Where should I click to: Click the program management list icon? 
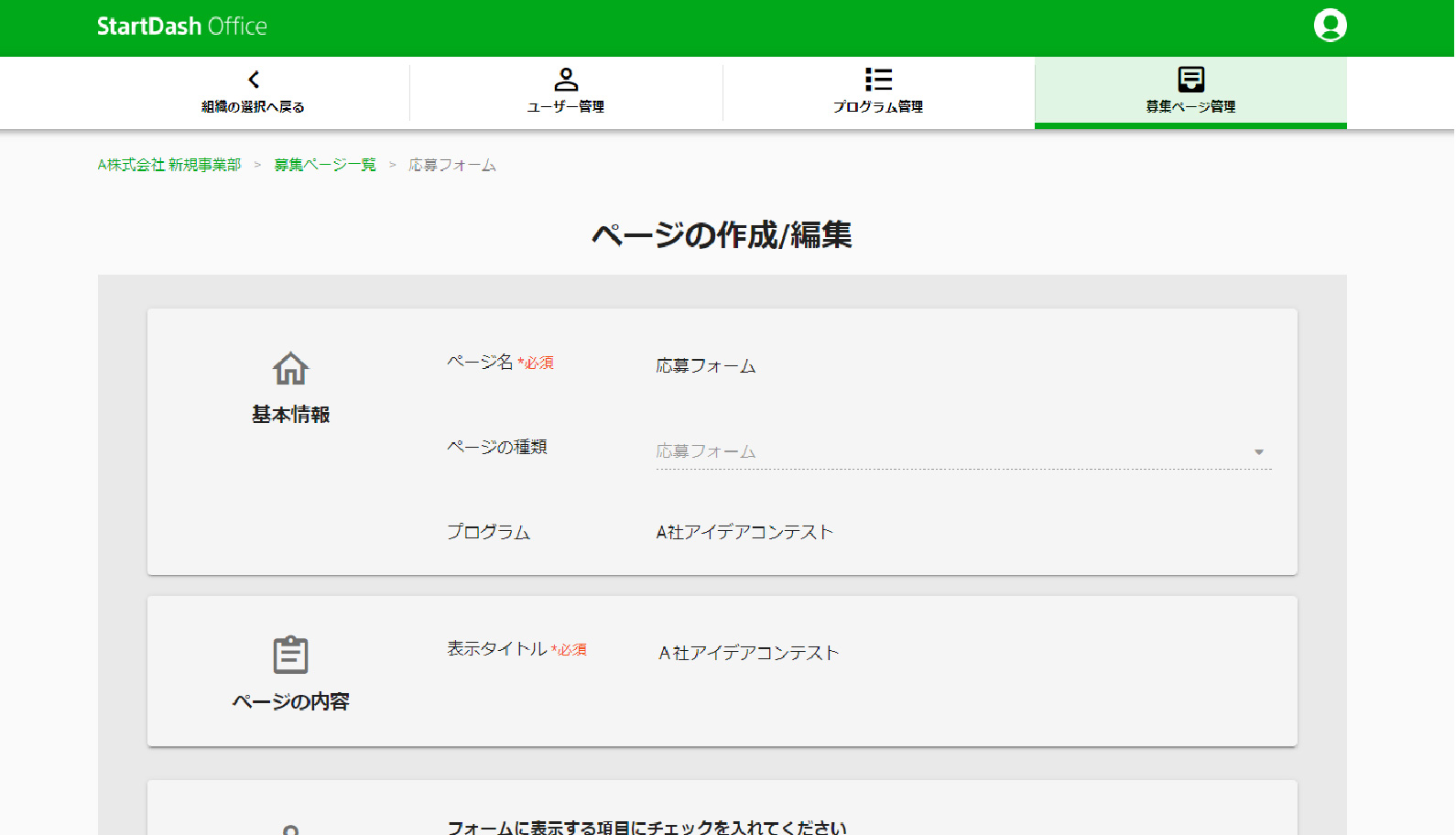coord(878,80)
